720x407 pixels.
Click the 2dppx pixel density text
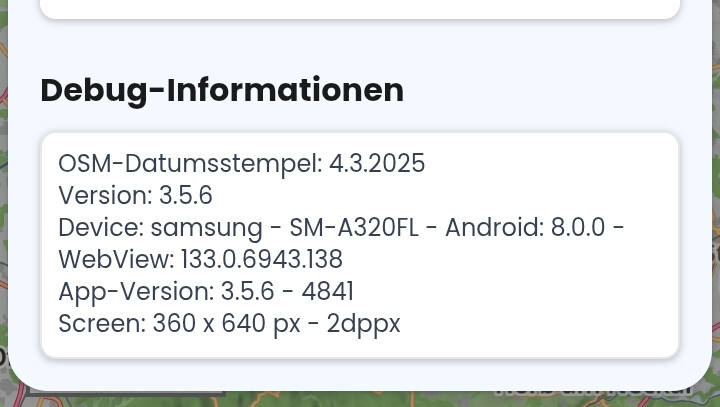pos(363,324)
